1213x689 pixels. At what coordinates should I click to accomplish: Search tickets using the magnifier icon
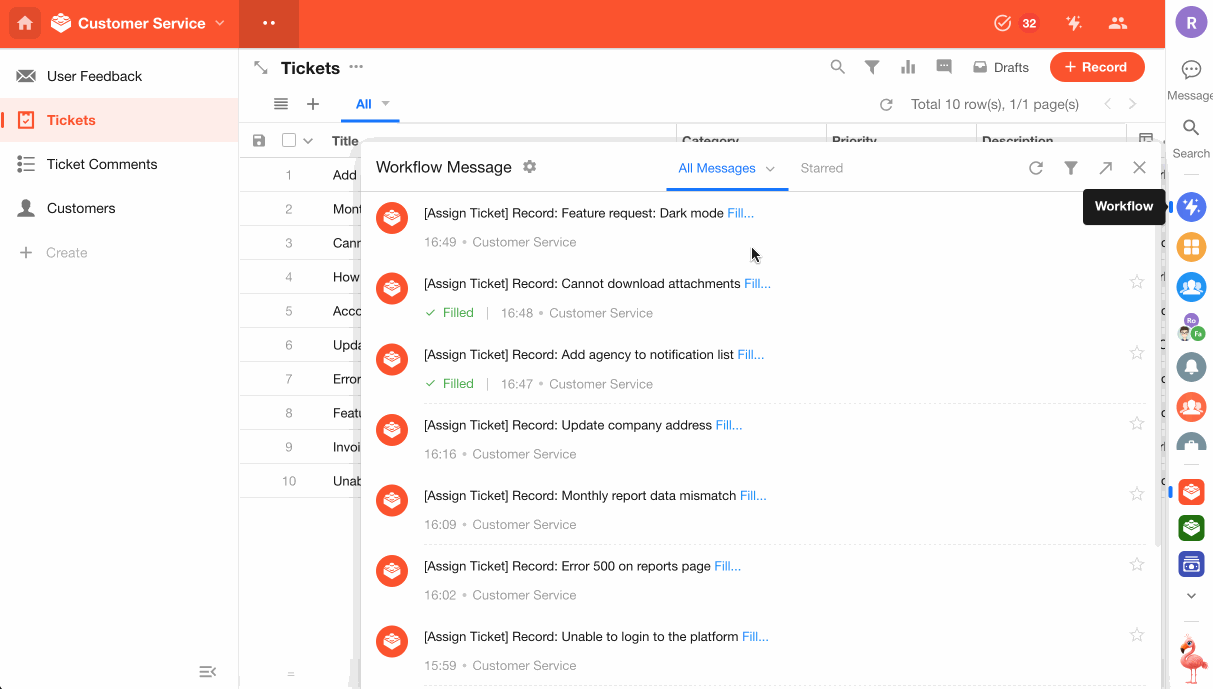coord(838,67)
